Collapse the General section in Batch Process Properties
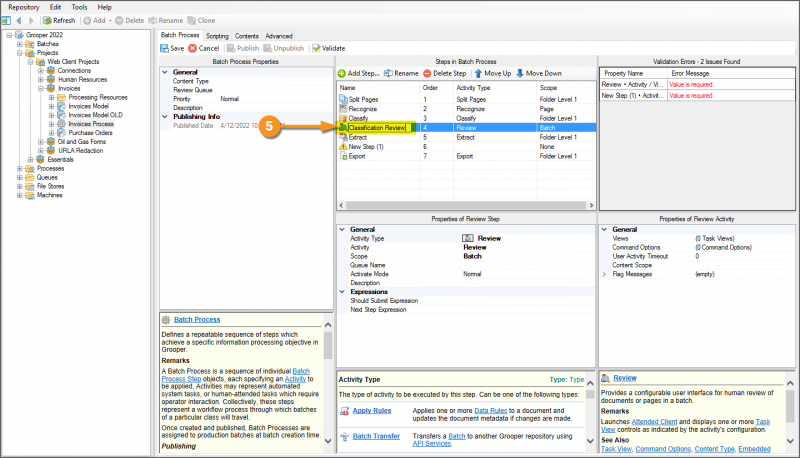Image resolution: width=800 pixels, height=458 pixels. [165, 72]
